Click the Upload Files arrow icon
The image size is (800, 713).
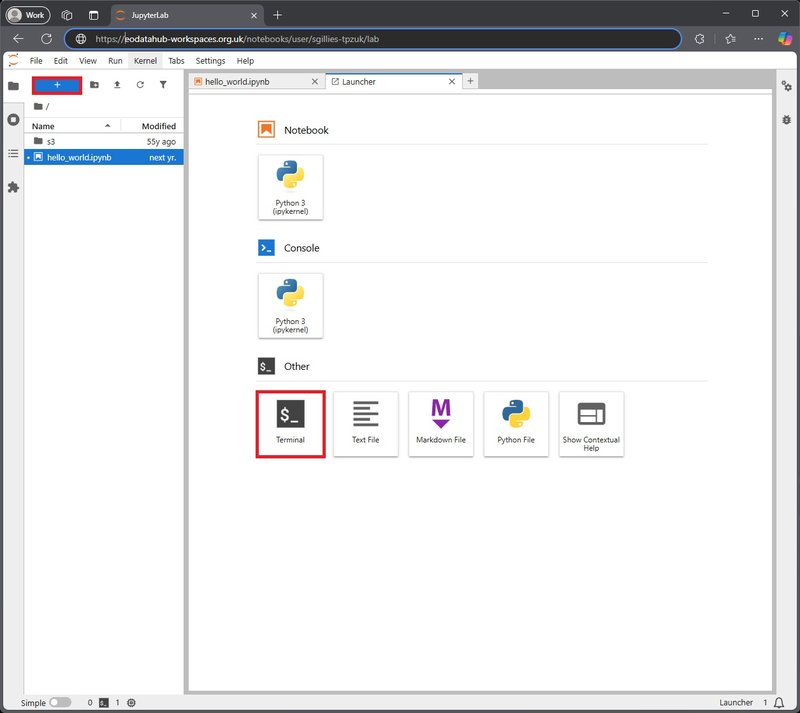pyautogui.click(x=117, y=85)
